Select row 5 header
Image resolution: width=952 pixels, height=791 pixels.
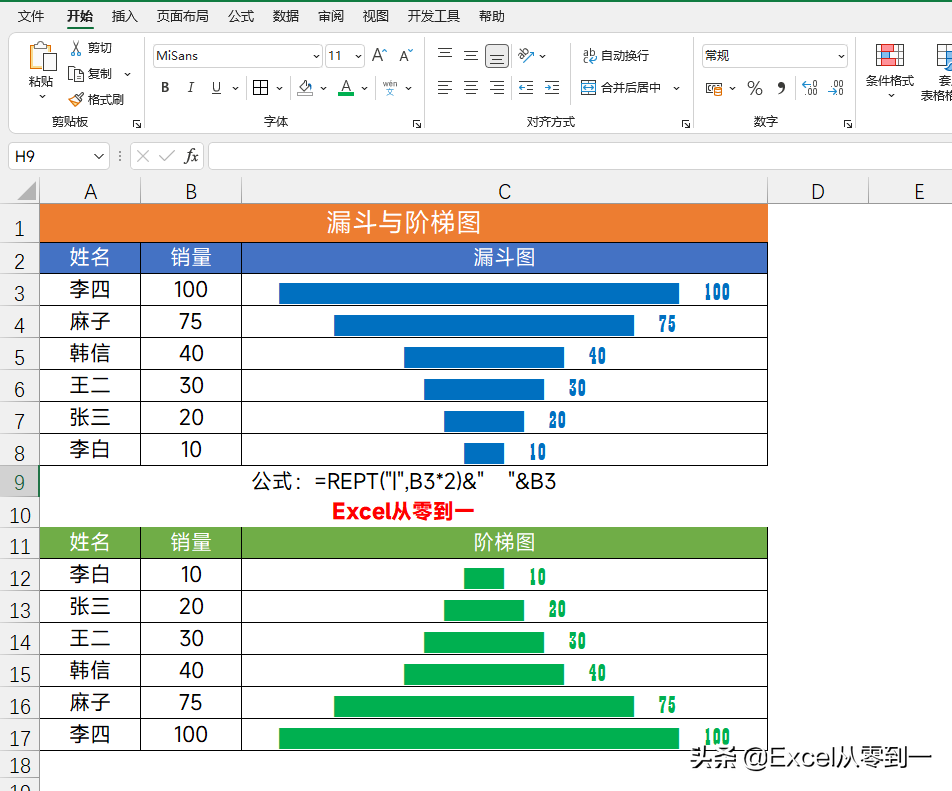coord(19,356)
